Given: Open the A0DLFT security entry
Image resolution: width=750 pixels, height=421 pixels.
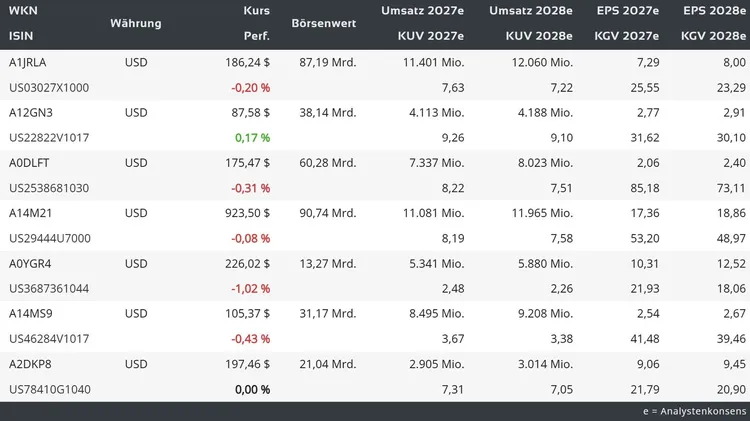Looking at the screenshot, I should click(31, 162).
